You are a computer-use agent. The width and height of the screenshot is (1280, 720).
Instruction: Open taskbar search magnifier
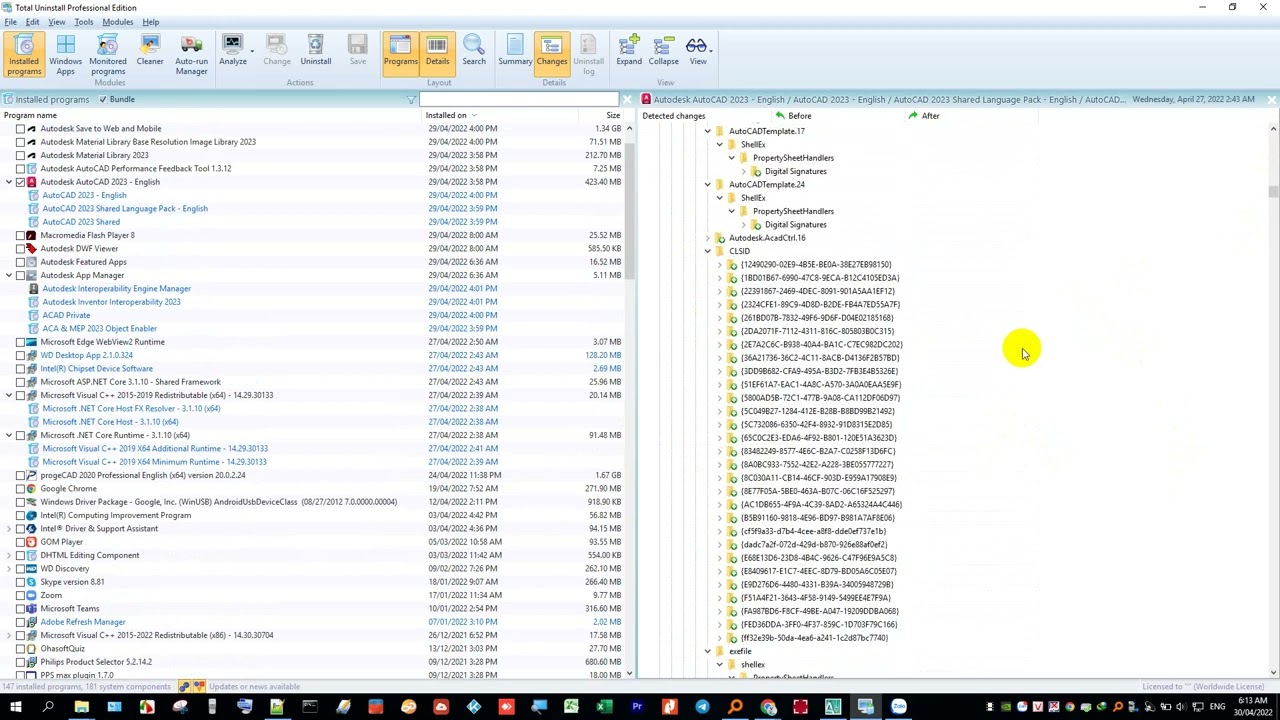pos(48,708)
